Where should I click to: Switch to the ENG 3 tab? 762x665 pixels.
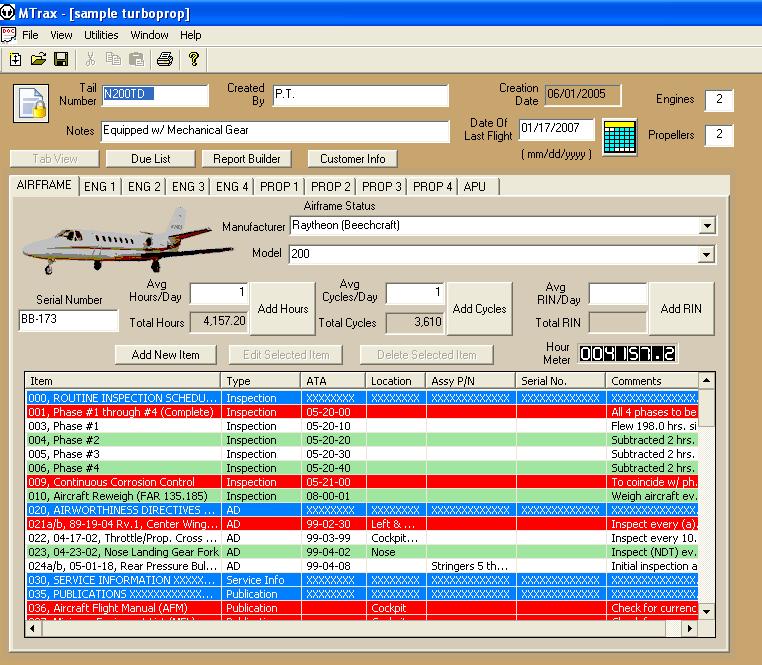click(188, 187)
